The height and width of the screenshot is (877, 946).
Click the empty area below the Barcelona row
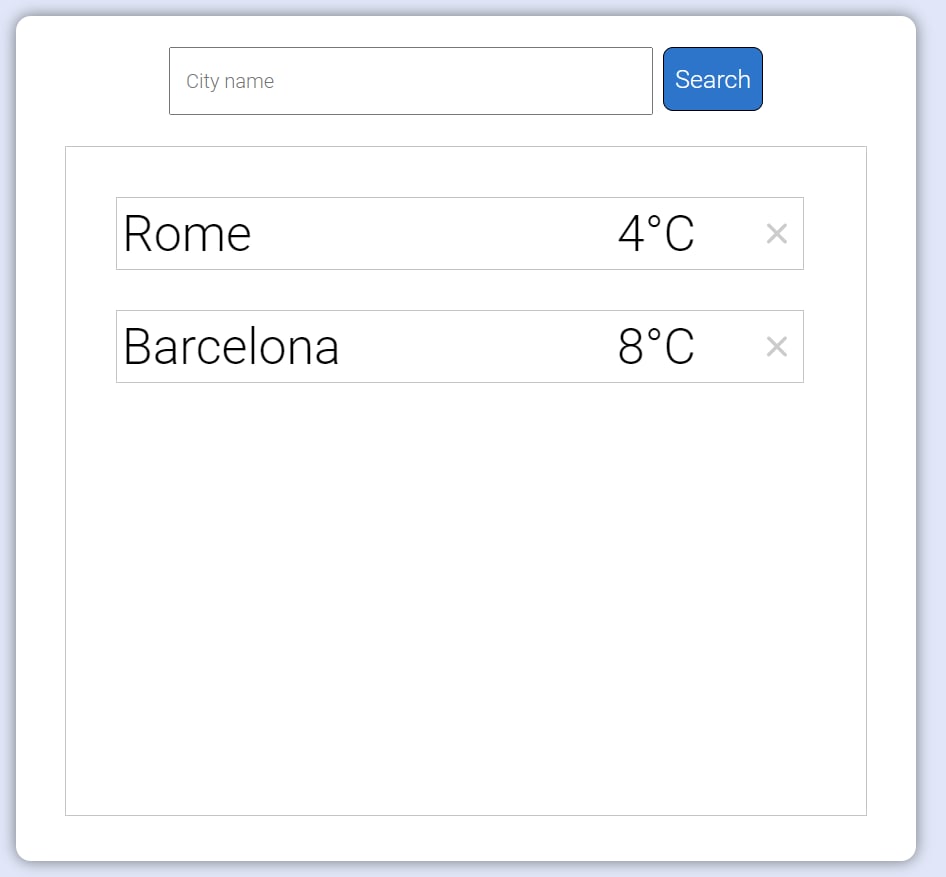pyautogui.click(x=466, y=597)
